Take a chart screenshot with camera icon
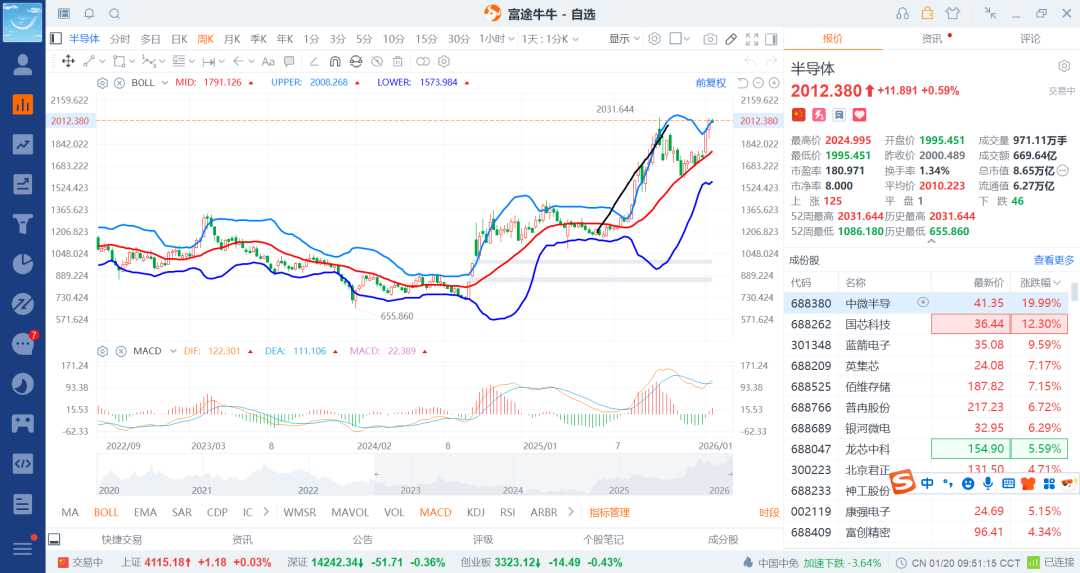 click(710, 39)
